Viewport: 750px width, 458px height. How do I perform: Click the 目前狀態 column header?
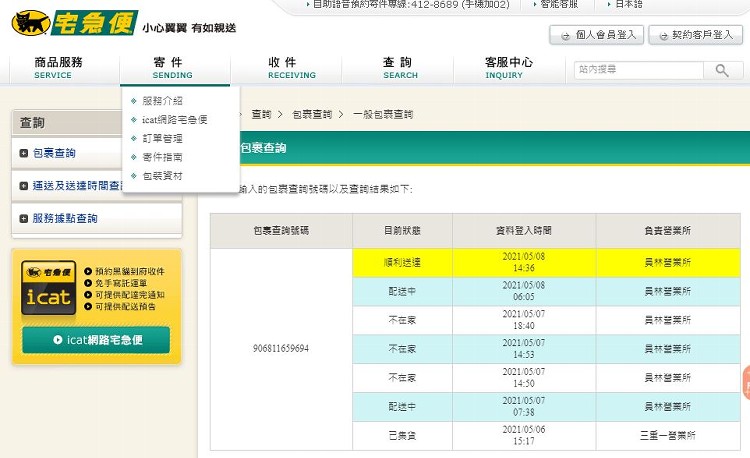[402, 230]
